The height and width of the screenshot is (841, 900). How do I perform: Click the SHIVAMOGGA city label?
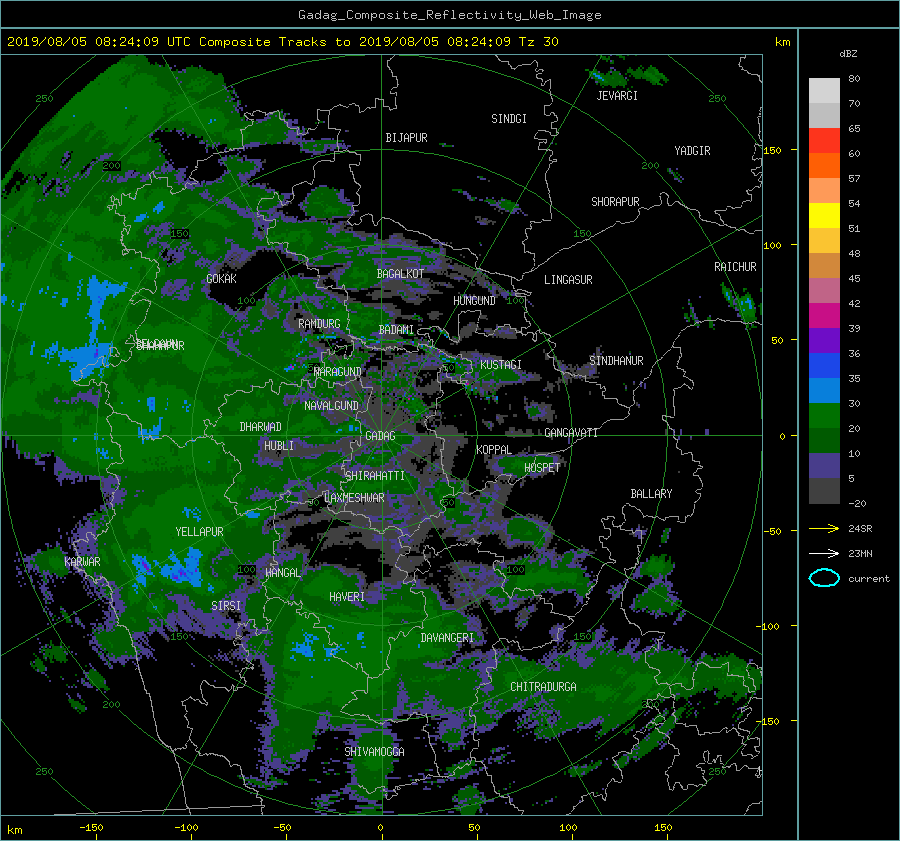[374, 752]
